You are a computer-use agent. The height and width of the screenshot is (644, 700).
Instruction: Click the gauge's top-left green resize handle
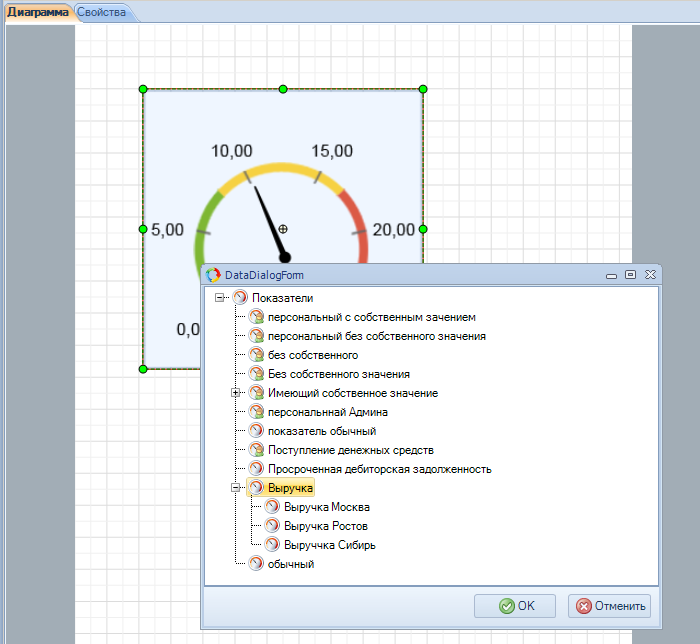coord(143,90)
